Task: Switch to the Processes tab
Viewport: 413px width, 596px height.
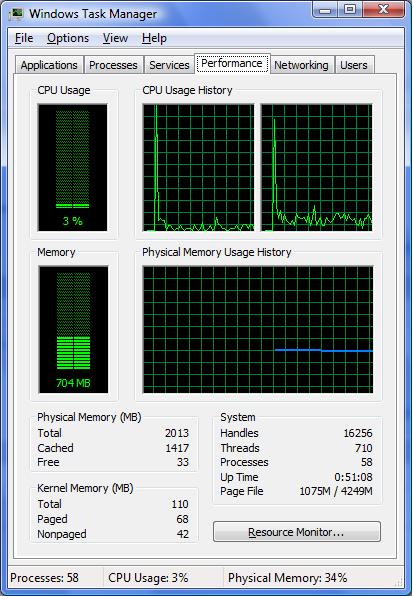Action: [x=113, y=65]
